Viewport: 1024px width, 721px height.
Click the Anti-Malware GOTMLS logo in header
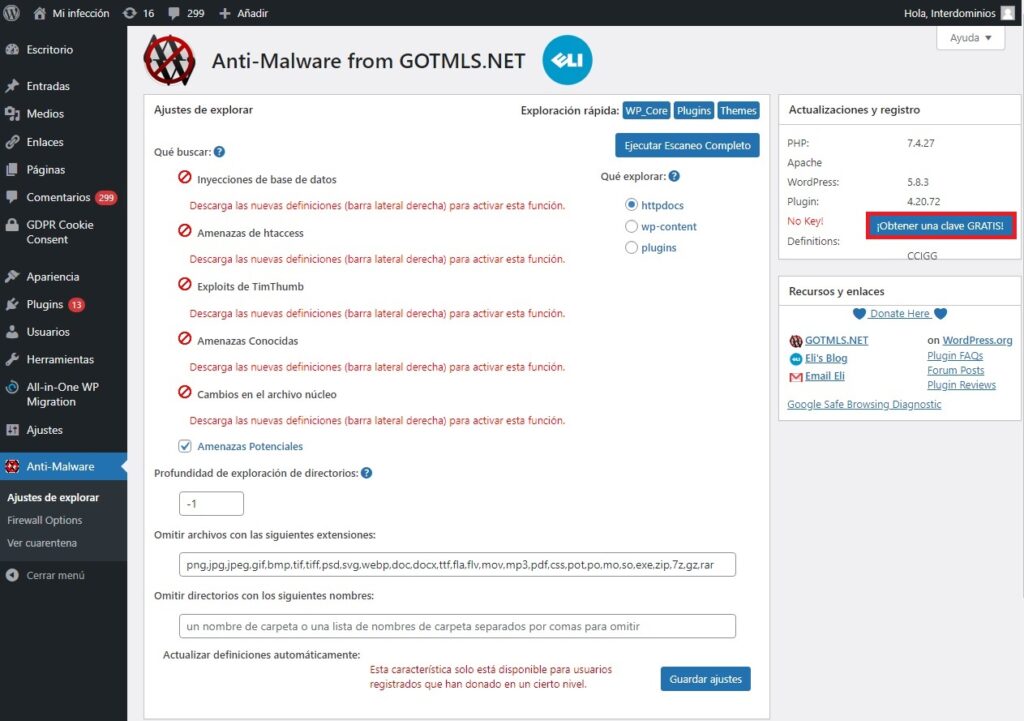169,60
